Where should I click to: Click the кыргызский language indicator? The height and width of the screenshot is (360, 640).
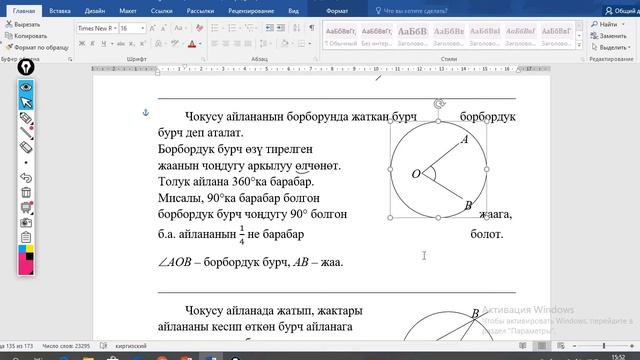coord(131,346)
